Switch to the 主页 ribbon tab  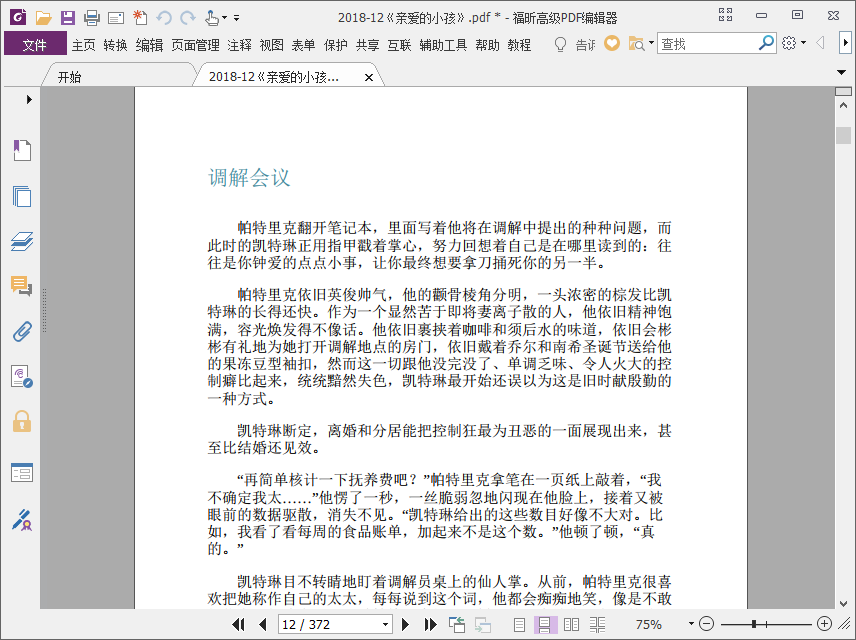pos(84,45)
